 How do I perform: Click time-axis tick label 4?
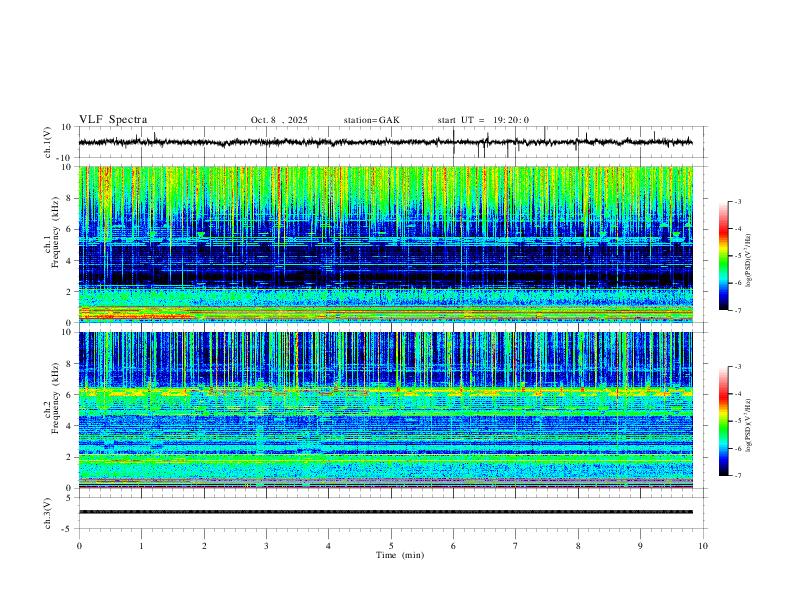click(329, 546)
